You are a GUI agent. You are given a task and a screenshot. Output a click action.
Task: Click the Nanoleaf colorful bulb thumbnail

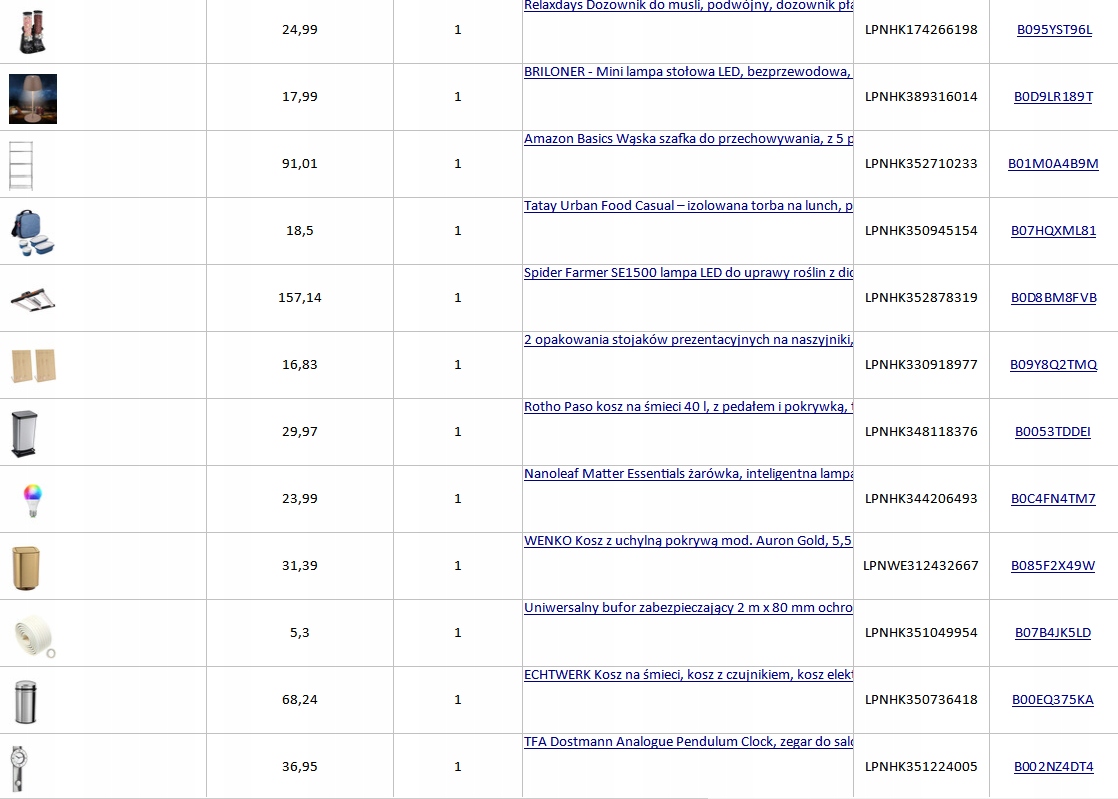tap(33, 499)
